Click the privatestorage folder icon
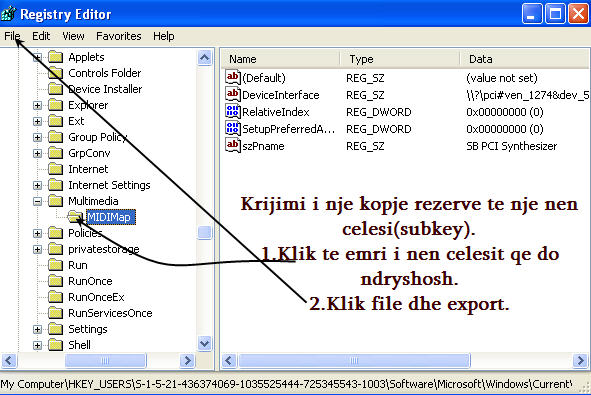The height and width of the screenshot is (395, 591). coord(55,249)
